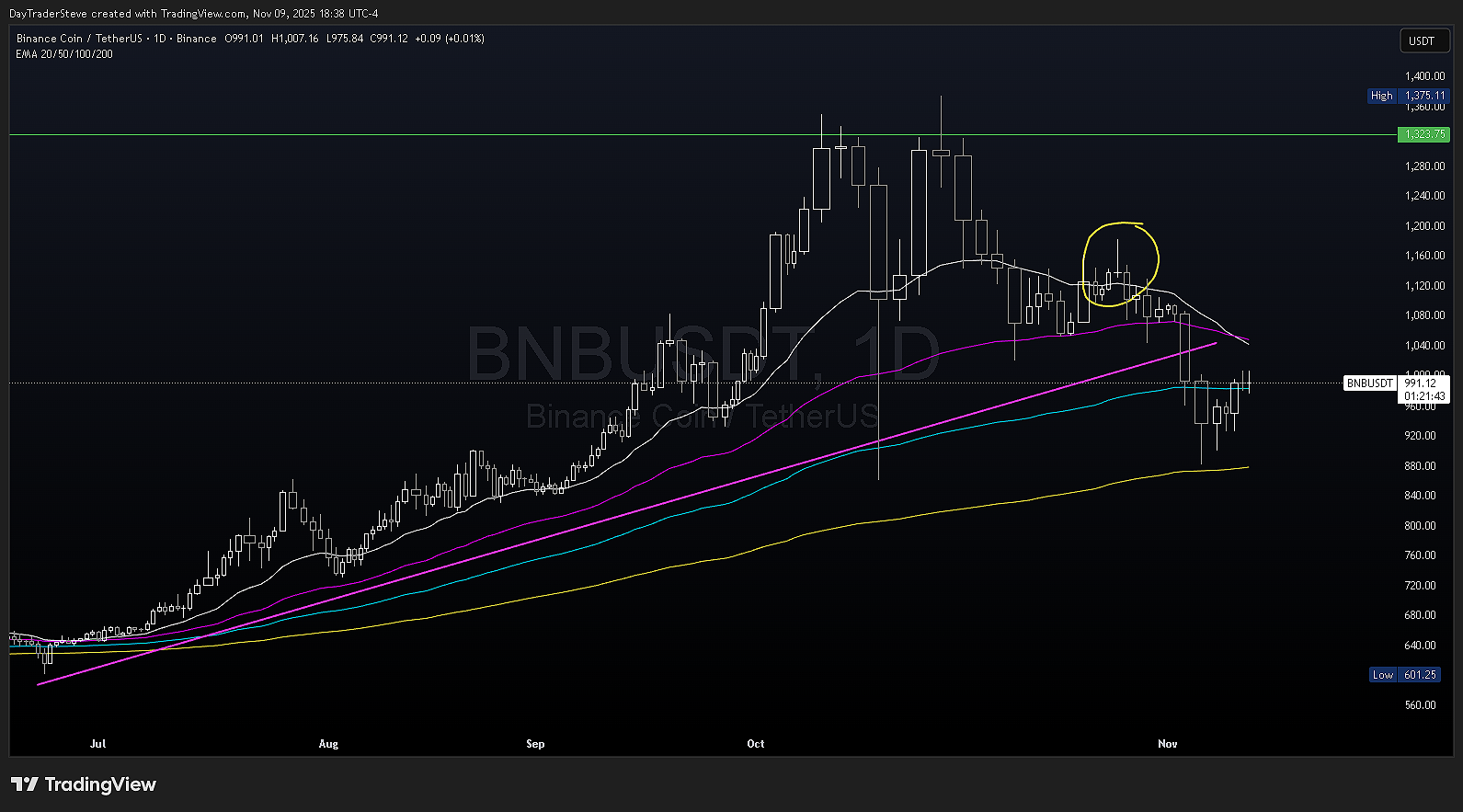Click the 880.00 price axis label
This screenshot has width=1463, height=812.
[1420, 466]
